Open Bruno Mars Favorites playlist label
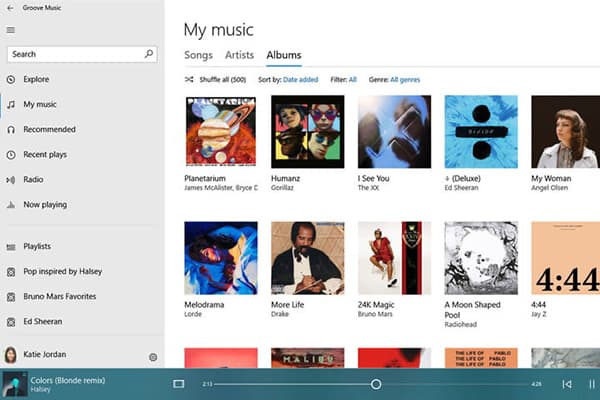The height and width of the screenshot is (400, 600). tap(60, 296)
